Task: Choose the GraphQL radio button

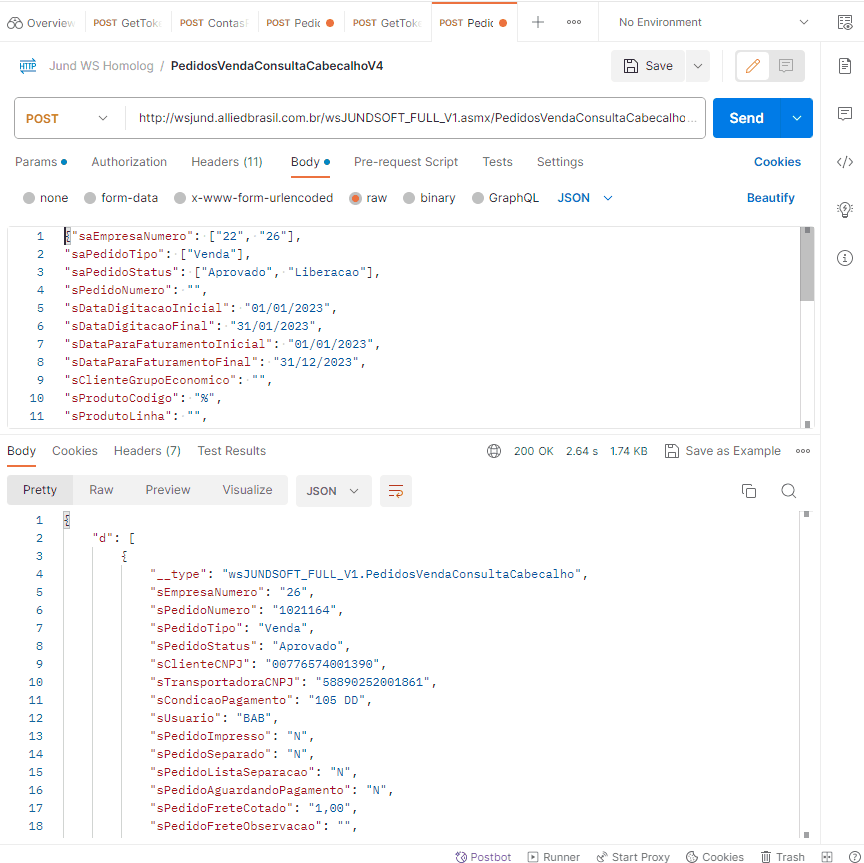Action: coord(478,198)
